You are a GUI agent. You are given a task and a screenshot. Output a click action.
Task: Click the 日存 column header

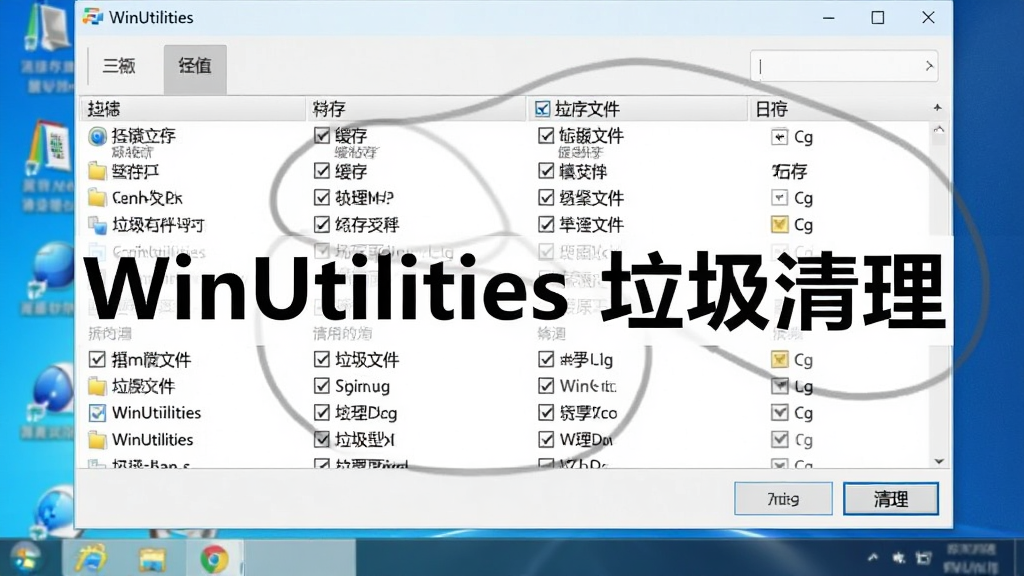[x=839, y=109]
